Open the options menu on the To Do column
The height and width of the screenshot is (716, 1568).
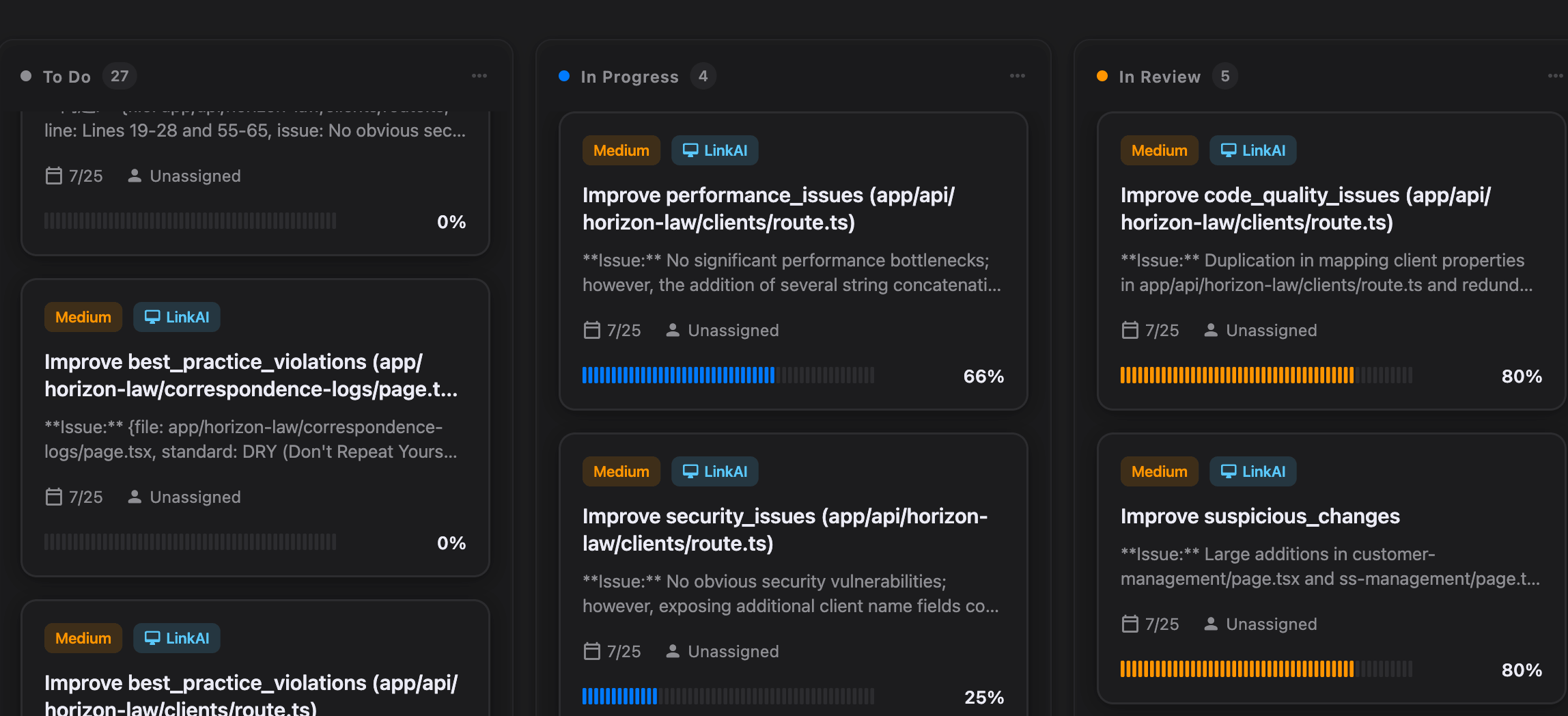[479, 76]
